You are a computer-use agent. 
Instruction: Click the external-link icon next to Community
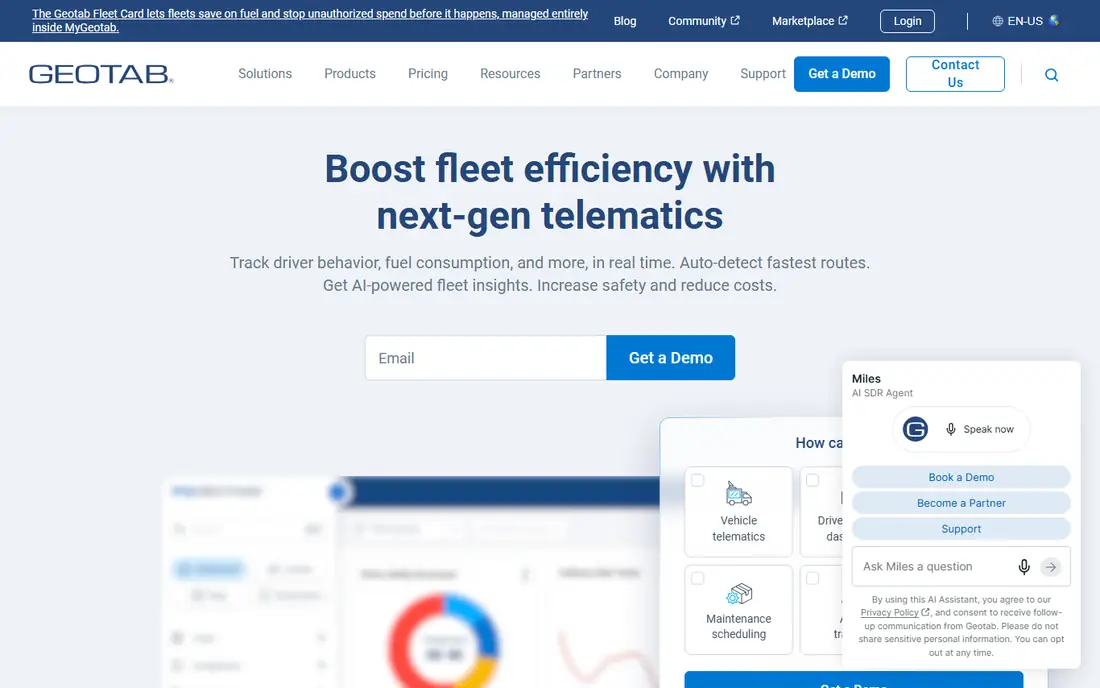coord(735,20)
